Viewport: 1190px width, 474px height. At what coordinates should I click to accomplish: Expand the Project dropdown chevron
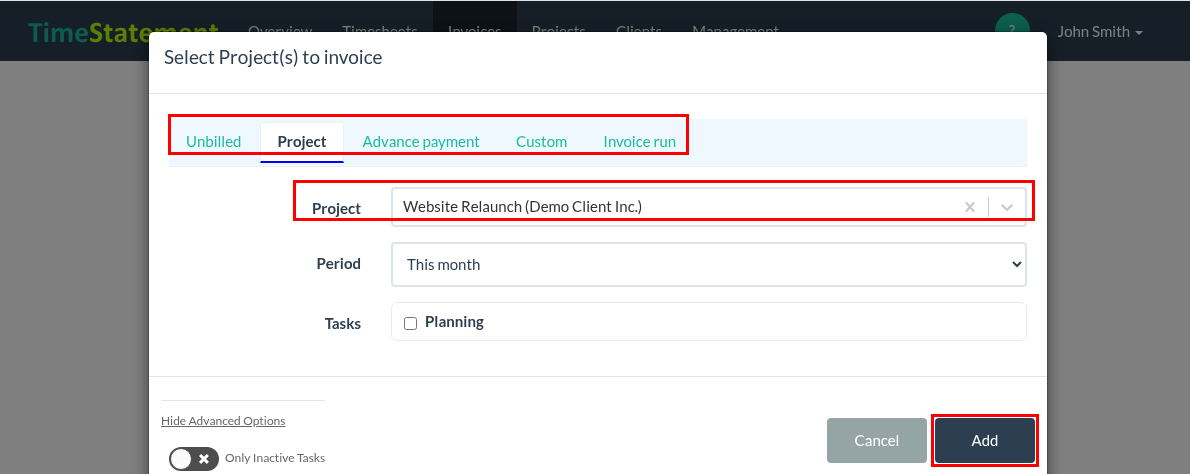[x=1007, y=206]
